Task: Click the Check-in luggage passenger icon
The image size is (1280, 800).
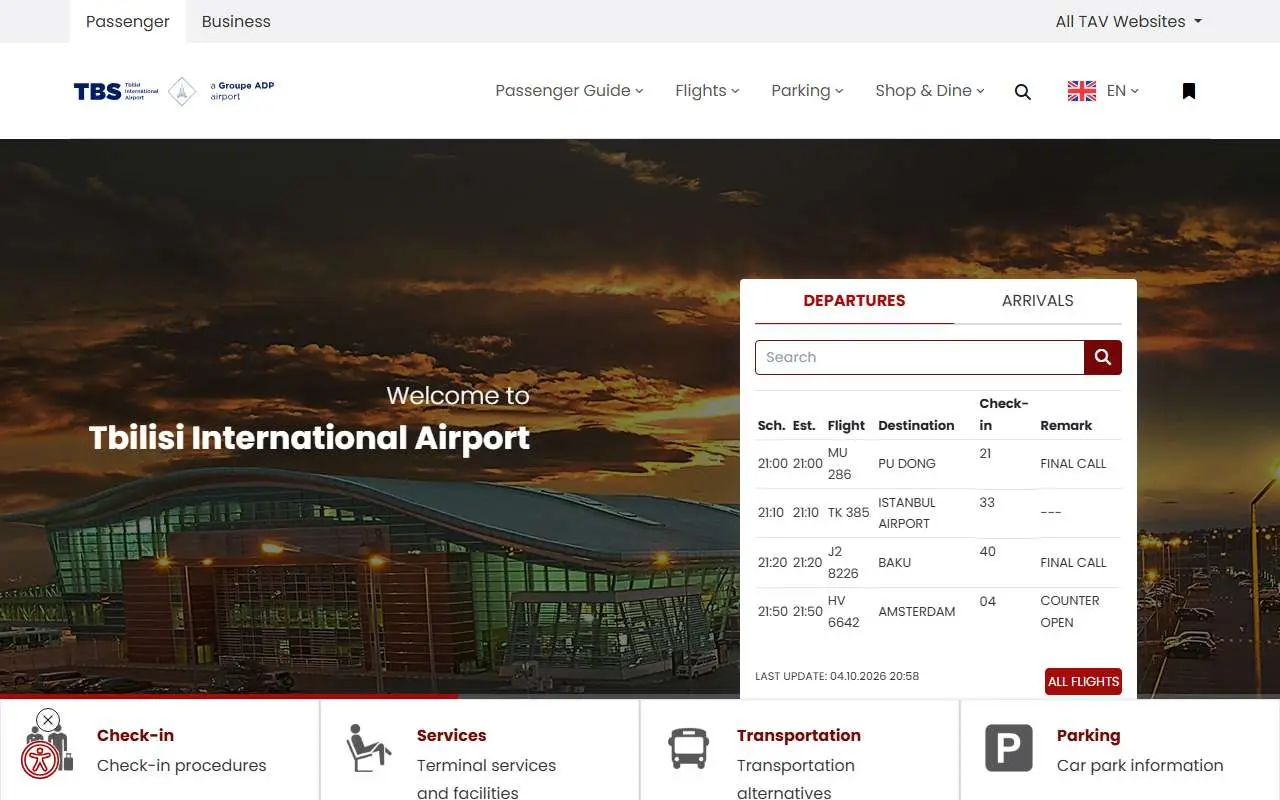Action: (49, 748)
